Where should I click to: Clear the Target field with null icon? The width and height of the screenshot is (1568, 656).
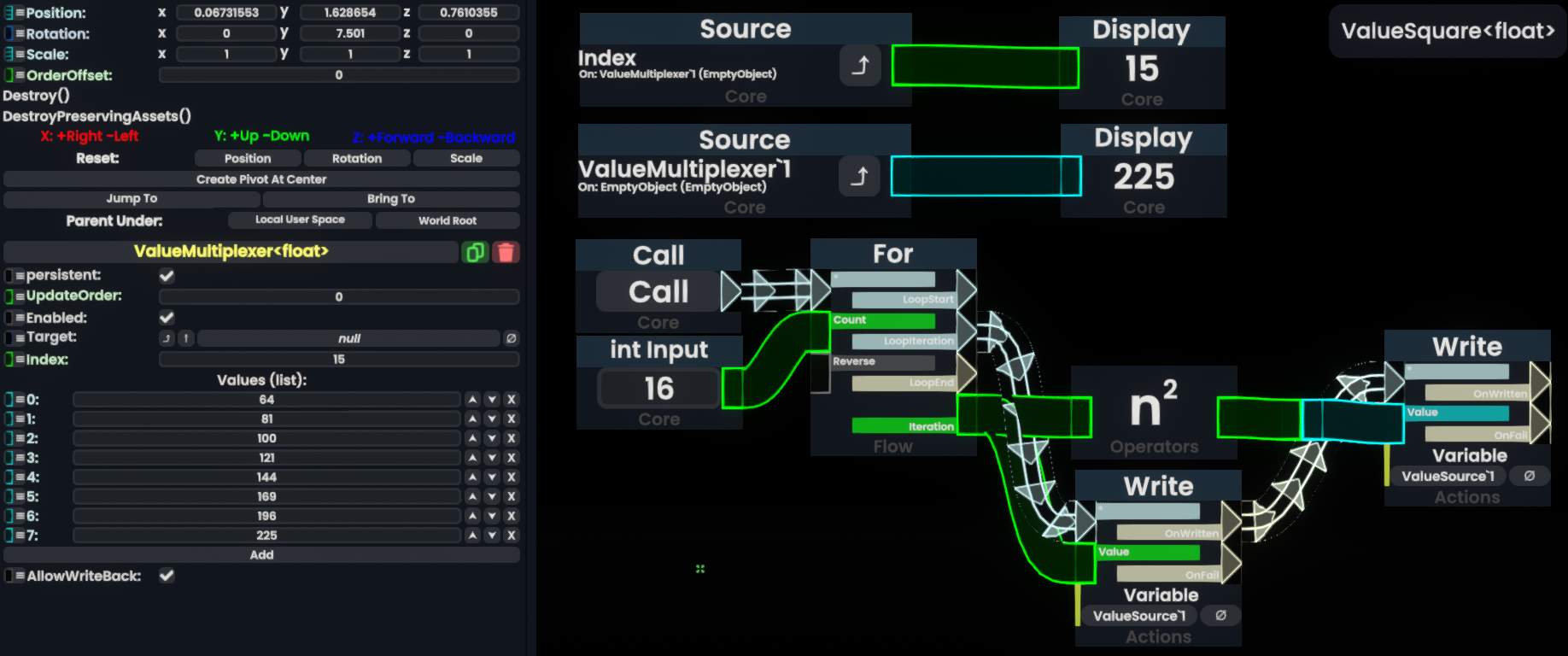511,338
